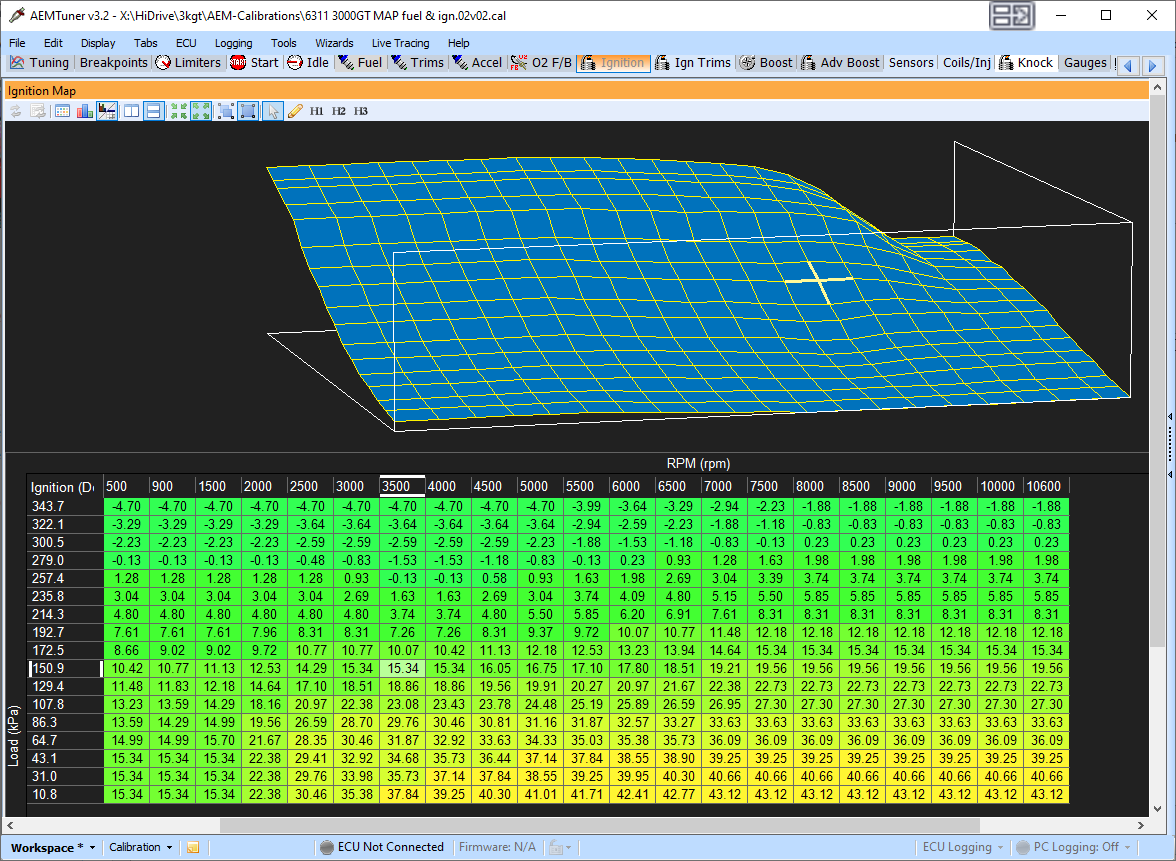This screenshot has height=861, width=1176.
Task: Toggle the H1 highlight button
Action: pos(316,111)
